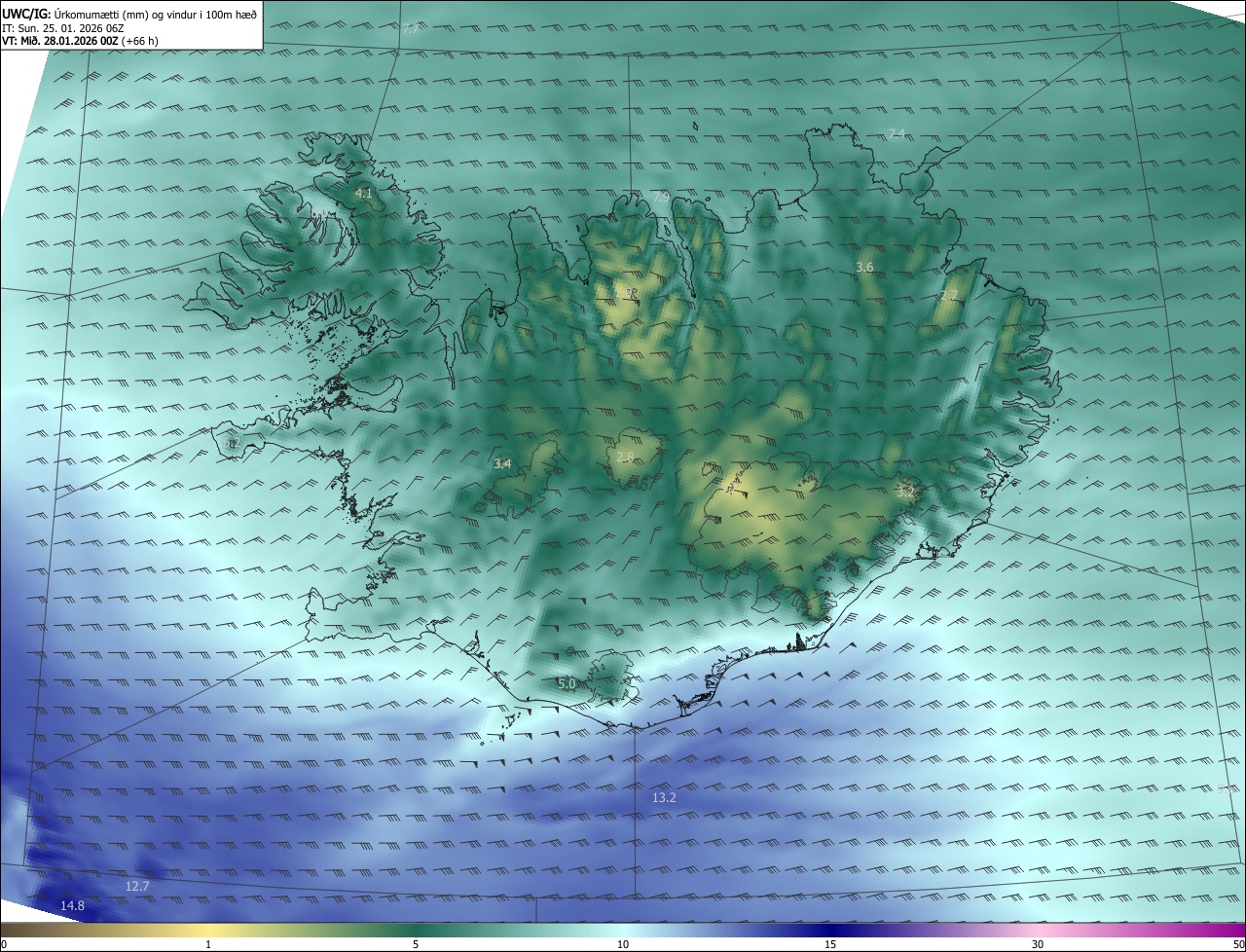Click the "5" tick on the color scale

pyautogui.click(x=416, y=944)
